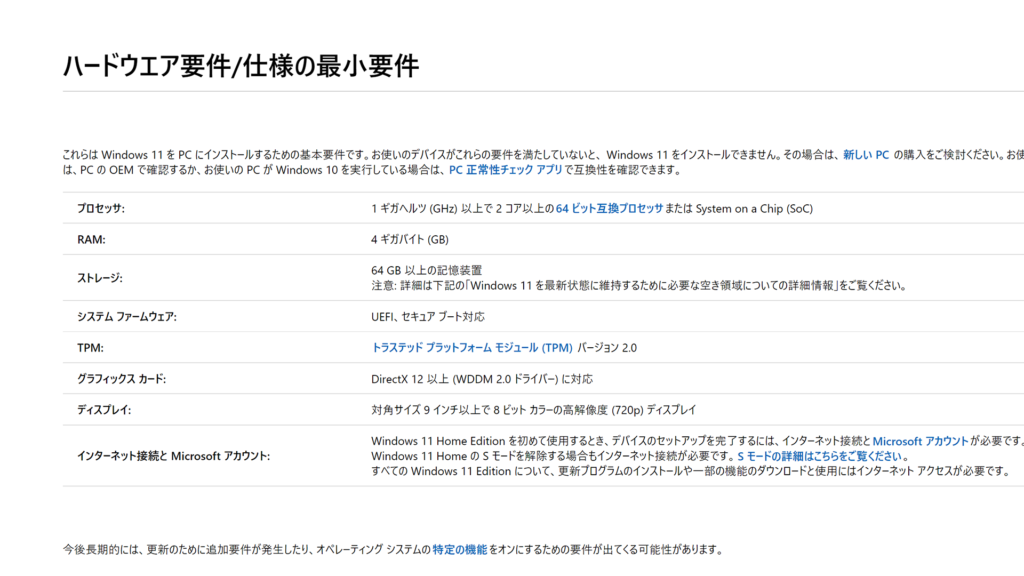Open the PC 正常性チェック アプリ link
The width and height of the screenshot is (1024, 576).
[x=505, y=170]
